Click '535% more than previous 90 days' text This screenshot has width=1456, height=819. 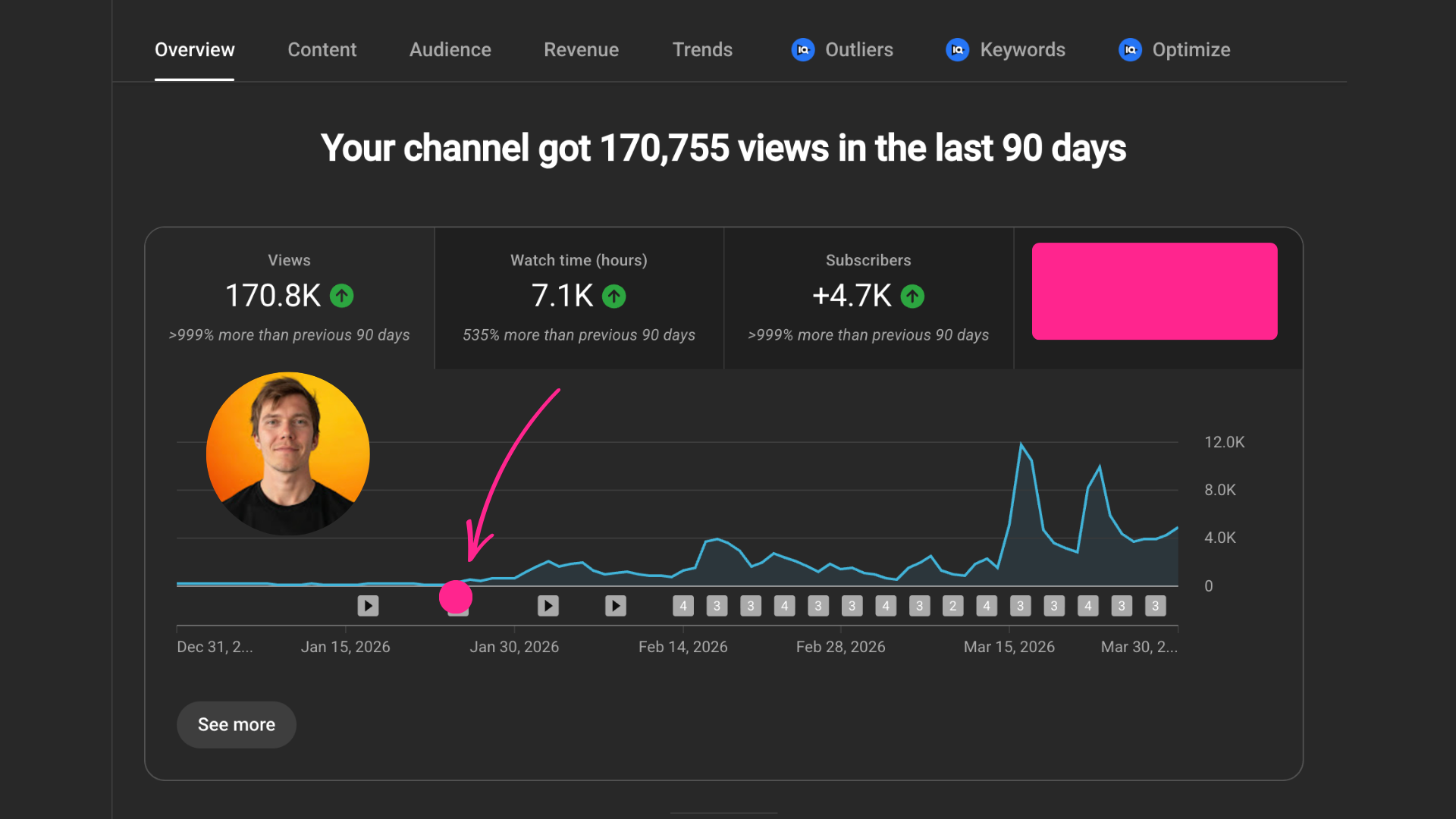coord(579,335)
